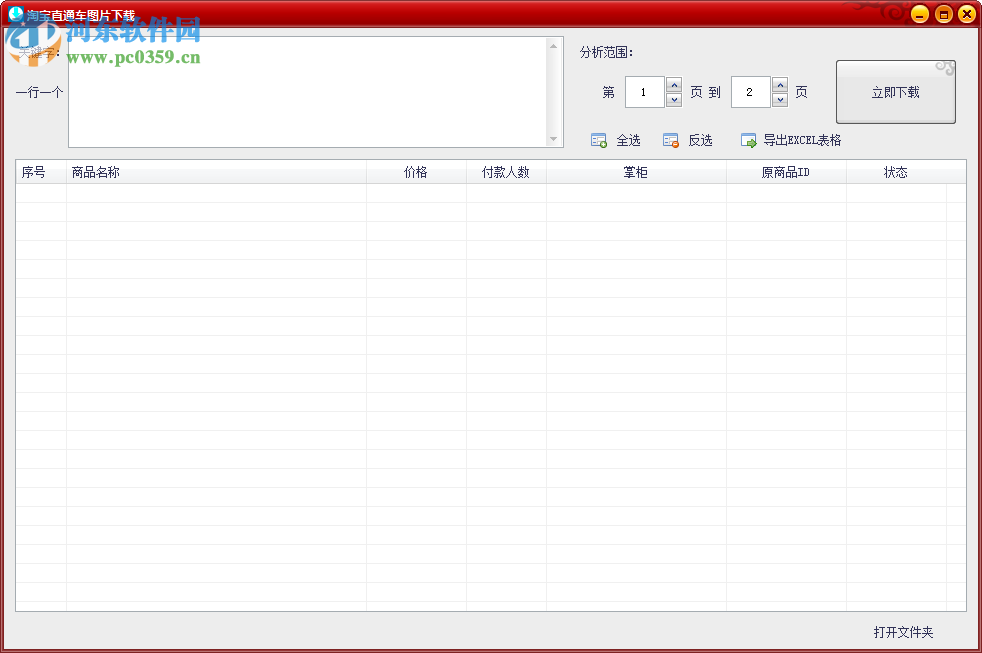
Task: Focus the start page number field
Action: 644,92
